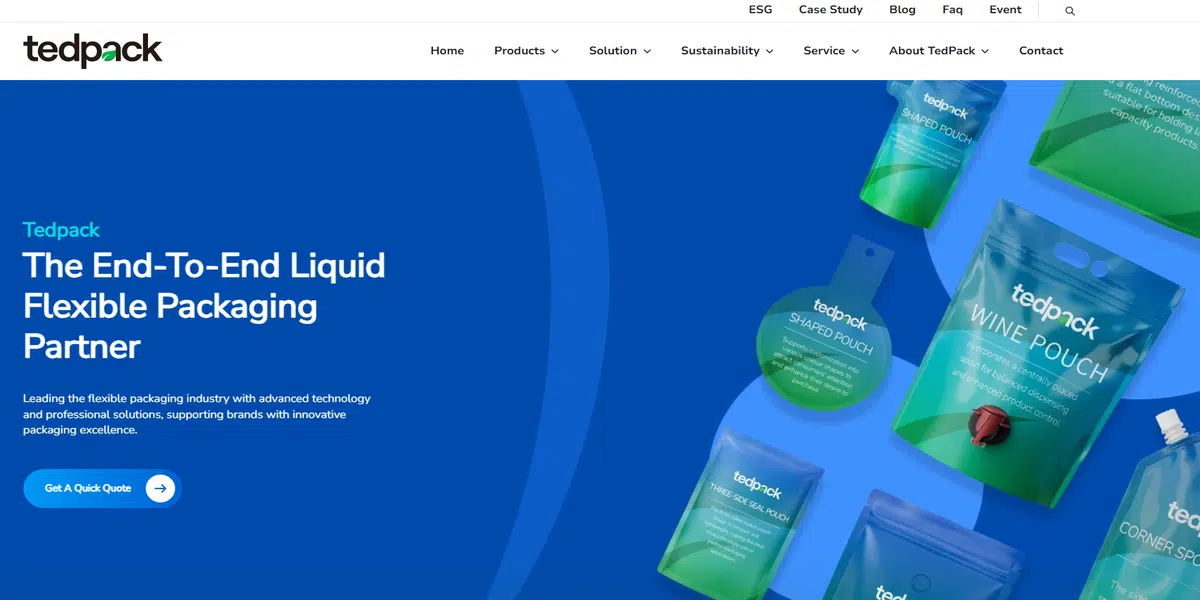Go to the Faq link
This screenshot has height=600, width=1200.
pyautogui.click(x=952, y=10)
